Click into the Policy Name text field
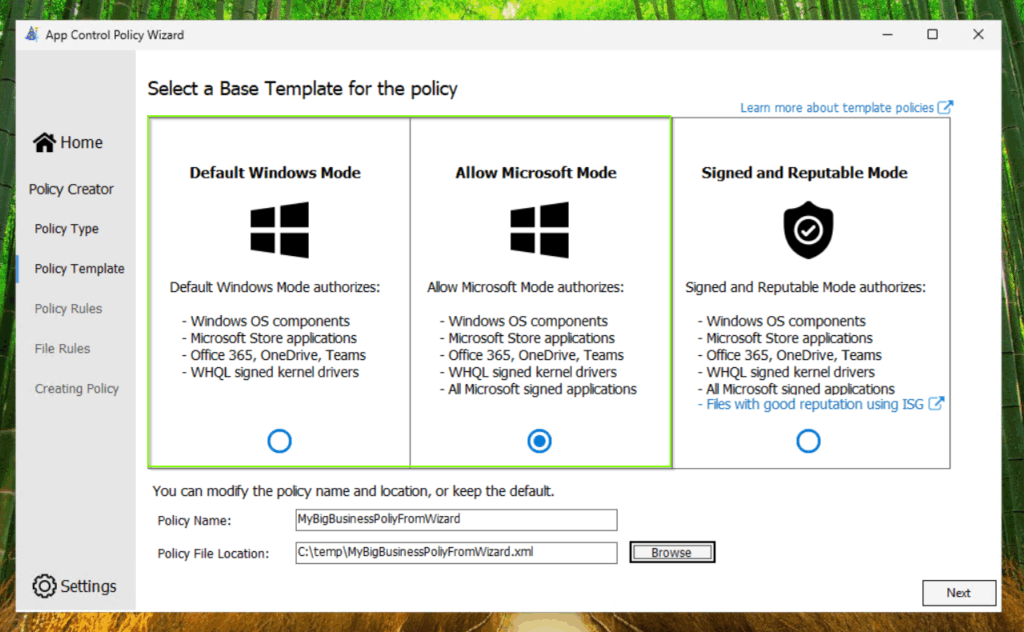Screen dimensions: 1024x632 456,520
